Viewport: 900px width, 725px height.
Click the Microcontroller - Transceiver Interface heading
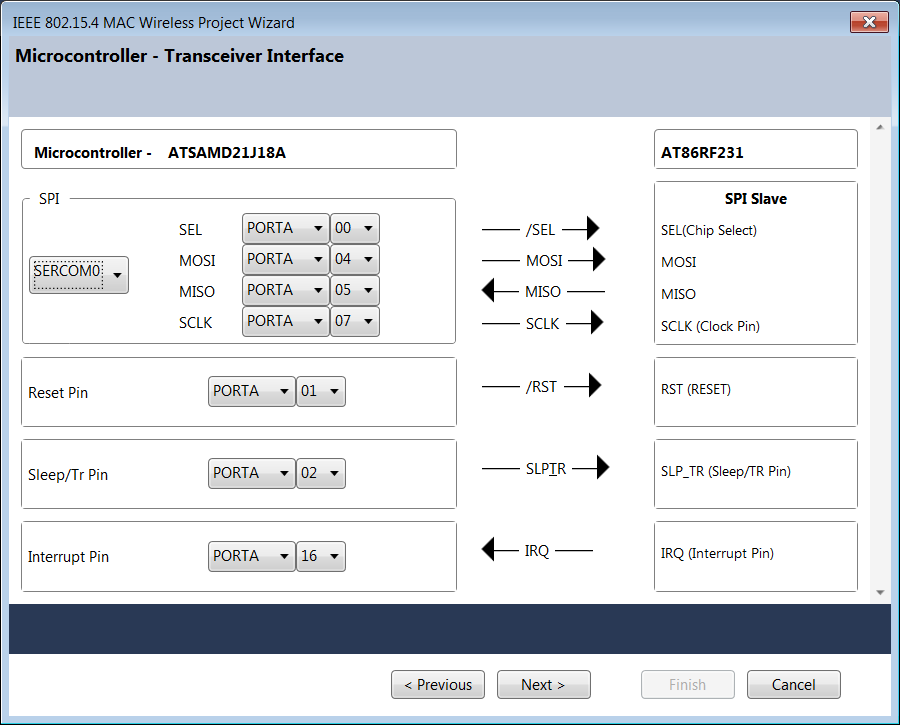click(180, 56)
